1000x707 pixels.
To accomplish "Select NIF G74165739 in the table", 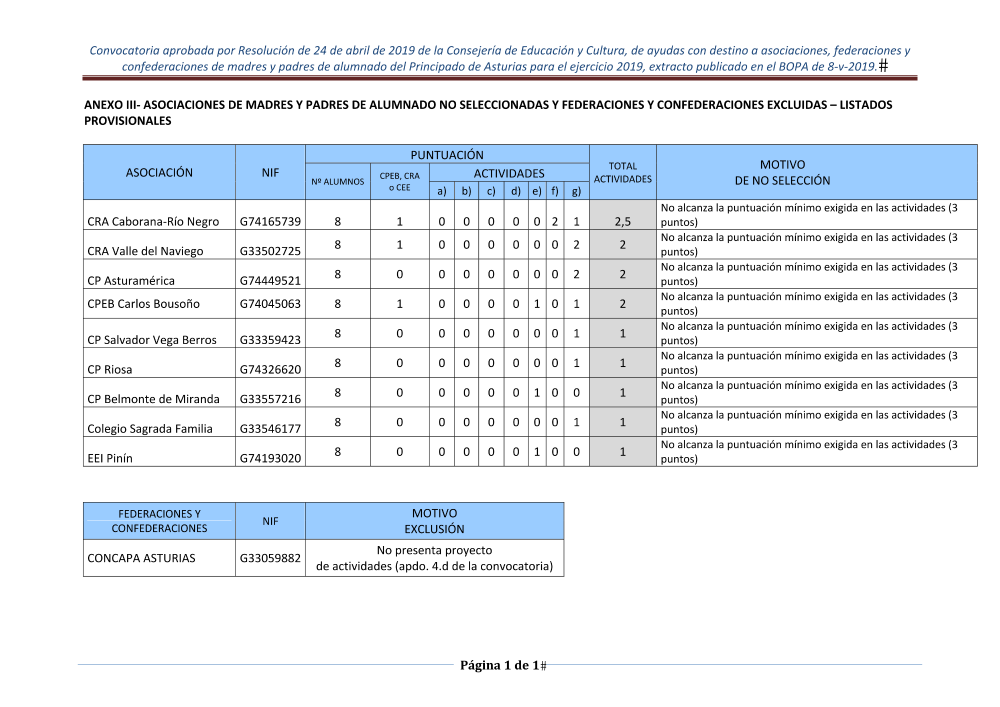I will pyautogui.click(x=270, y=221).
